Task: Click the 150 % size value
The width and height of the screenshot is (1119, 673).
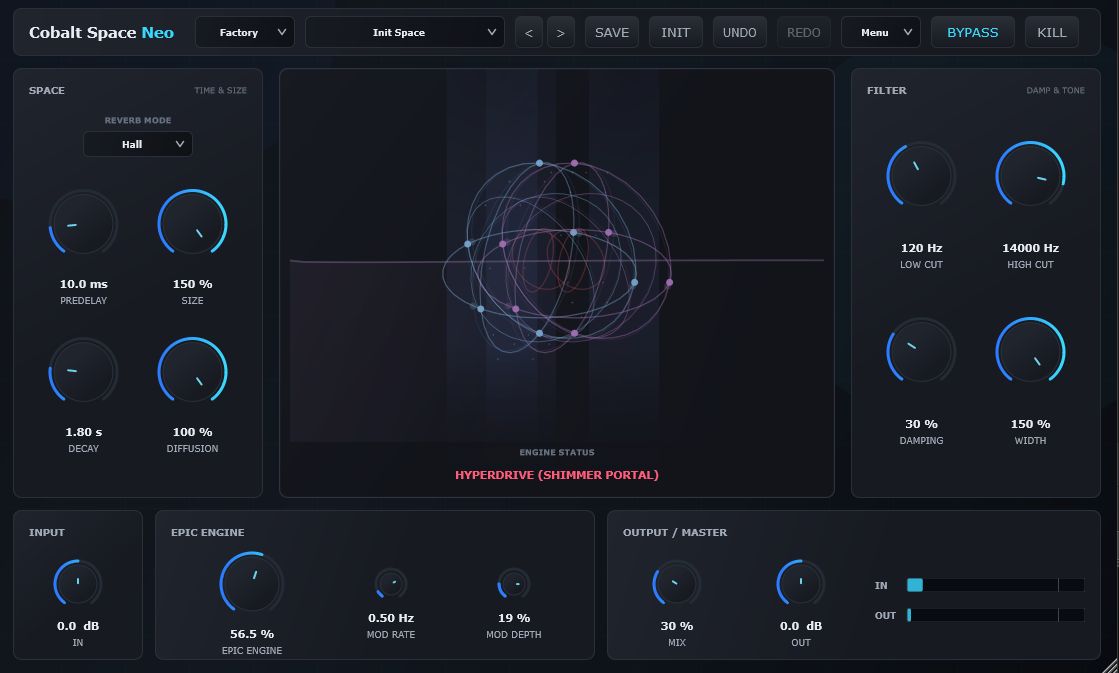Action: (193, 284)
